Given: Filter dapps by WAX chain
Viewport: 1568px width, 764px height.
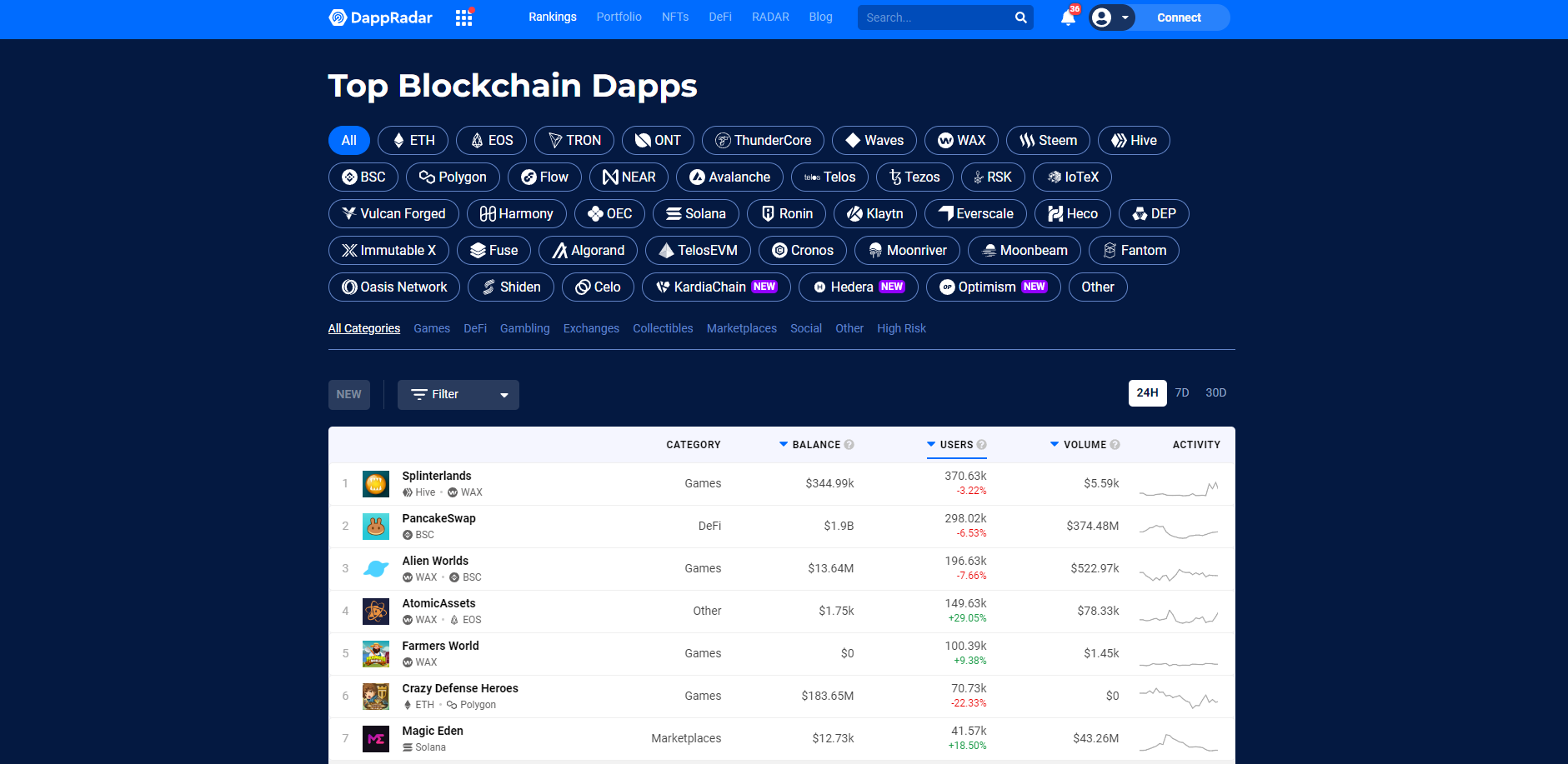Looking at the screenshot, I should click(x=961, y=141).
